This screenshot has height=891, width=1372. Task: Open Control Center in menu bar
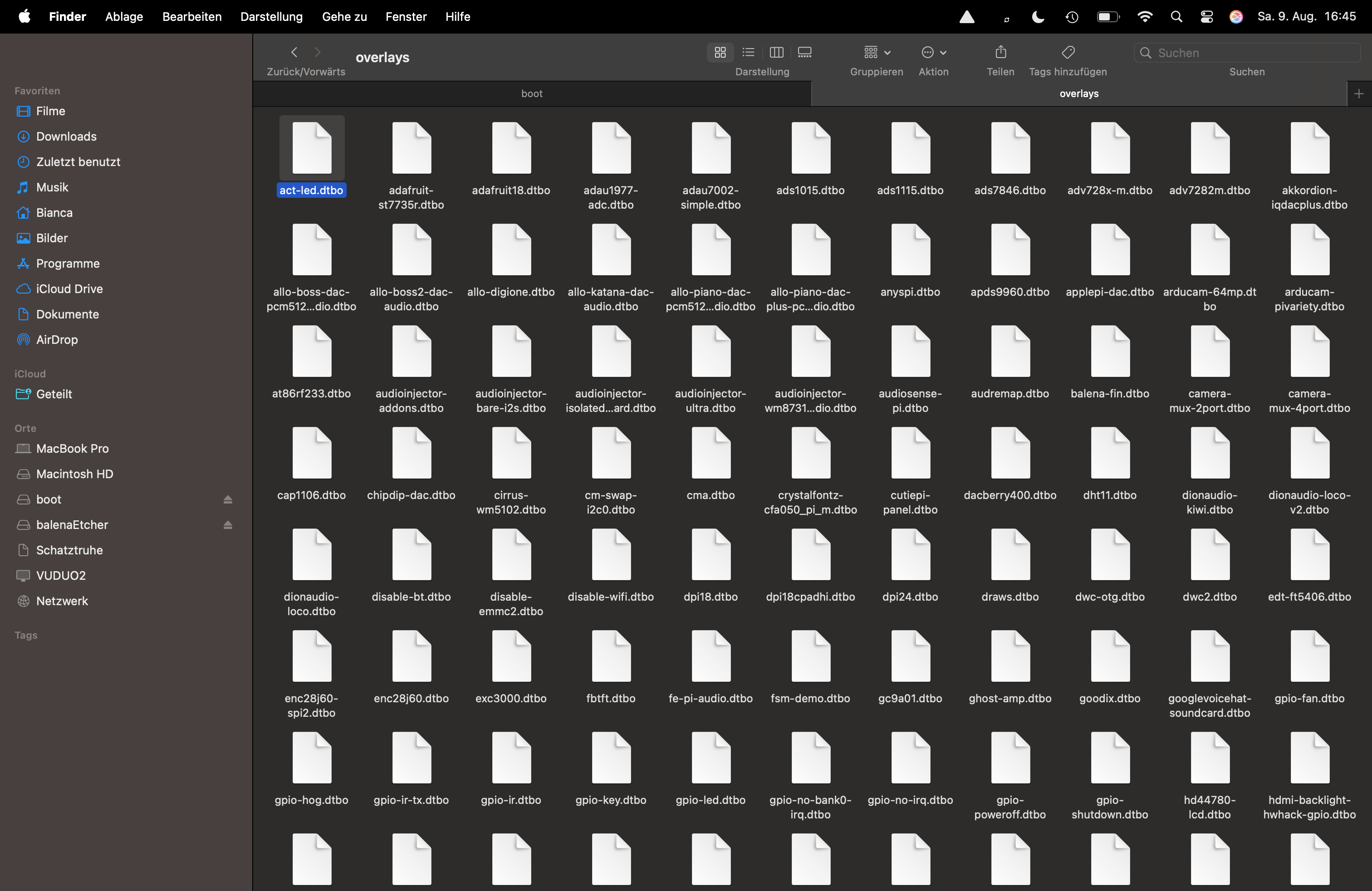[x=1206, y=17]
